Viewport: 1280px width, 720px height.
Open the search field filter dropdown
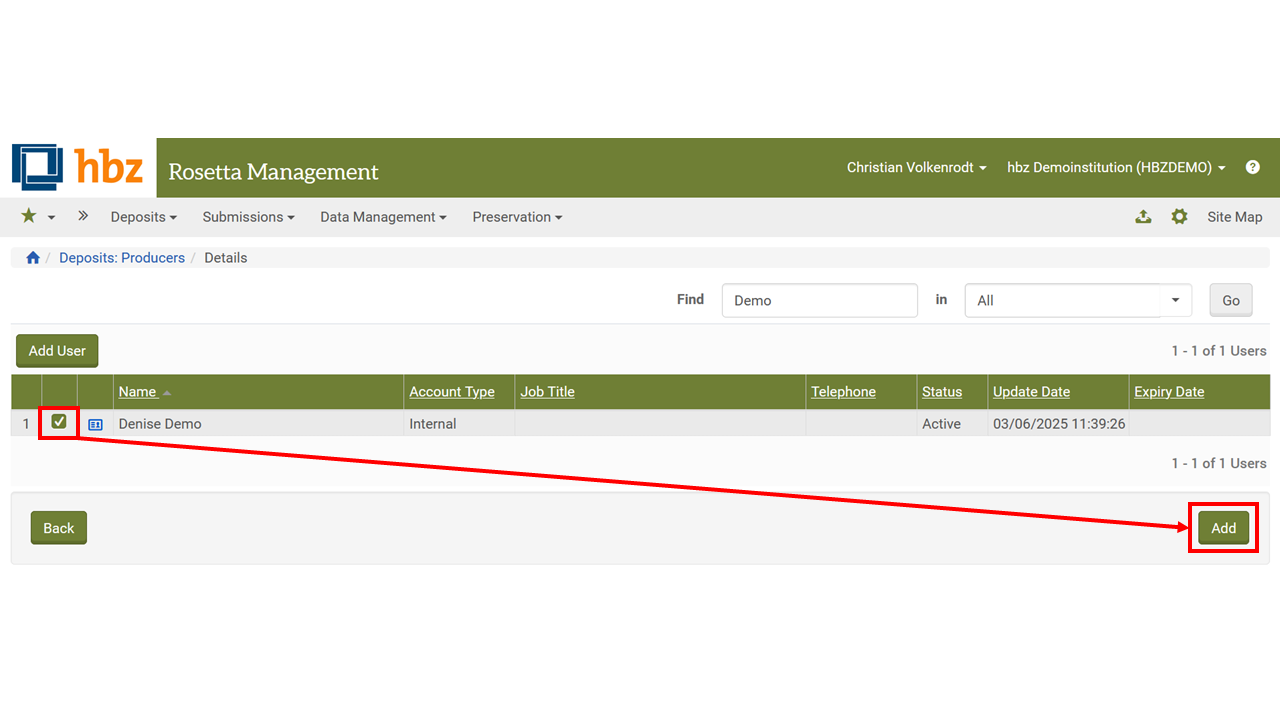pyautogui.click(x=1078, y=300)
